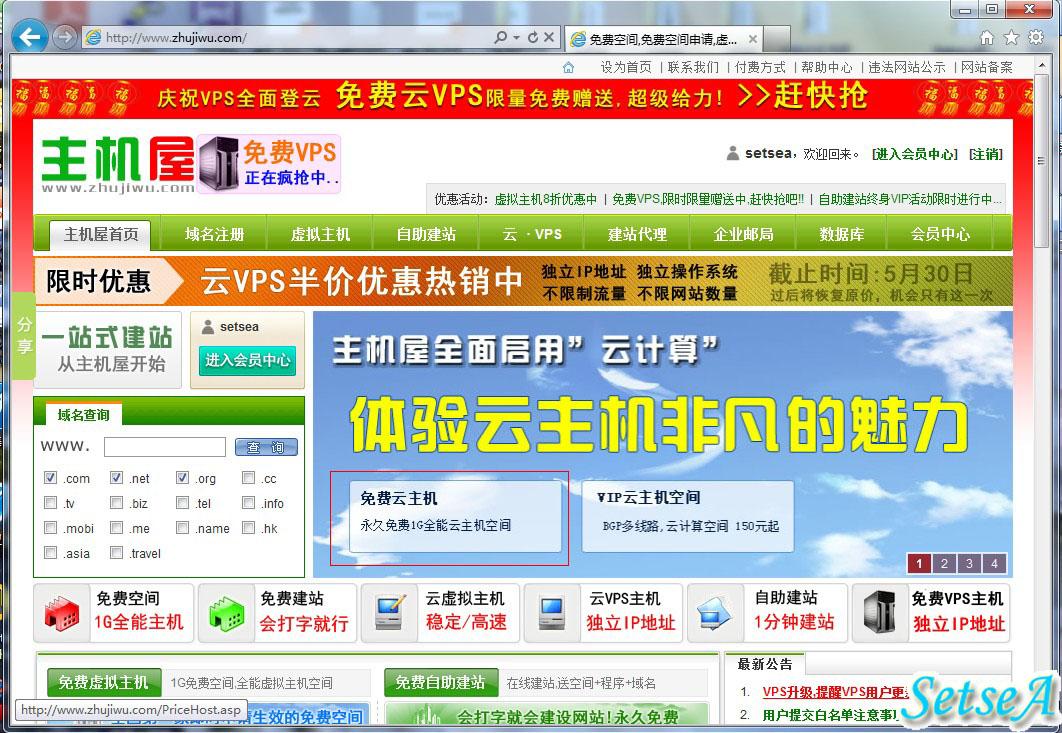Click the 免费VPS 正在疯抢中 promo image
This screenshot has width=1062, height=733.
[x=269, y=164]
